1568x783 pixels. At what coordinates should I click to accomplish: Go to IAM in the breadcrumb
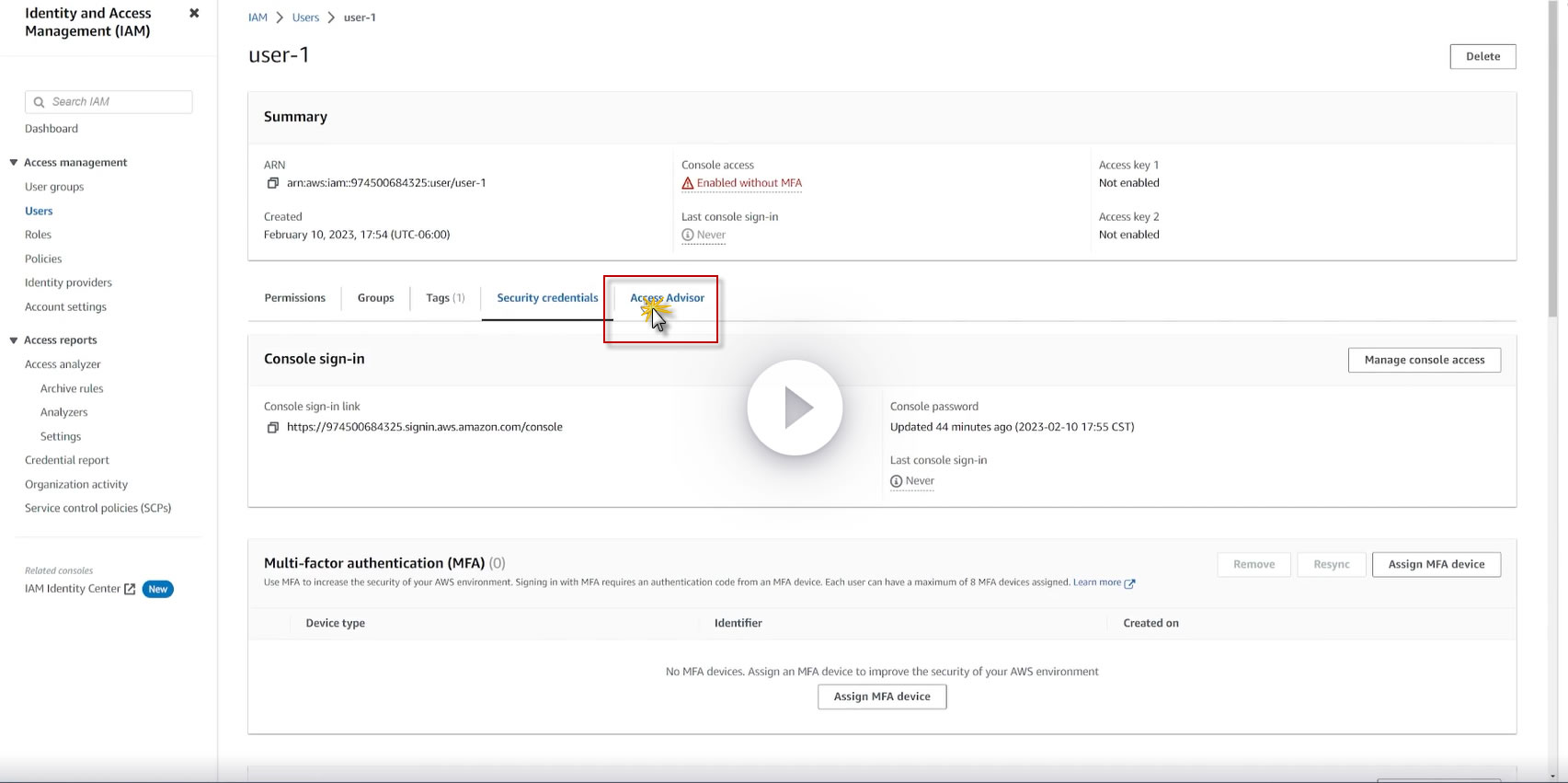(258, 17)
